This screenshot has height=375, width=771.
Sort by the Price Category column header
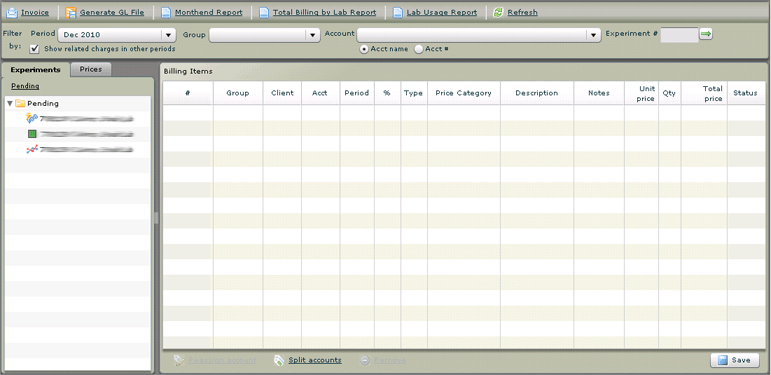[464, 93]
